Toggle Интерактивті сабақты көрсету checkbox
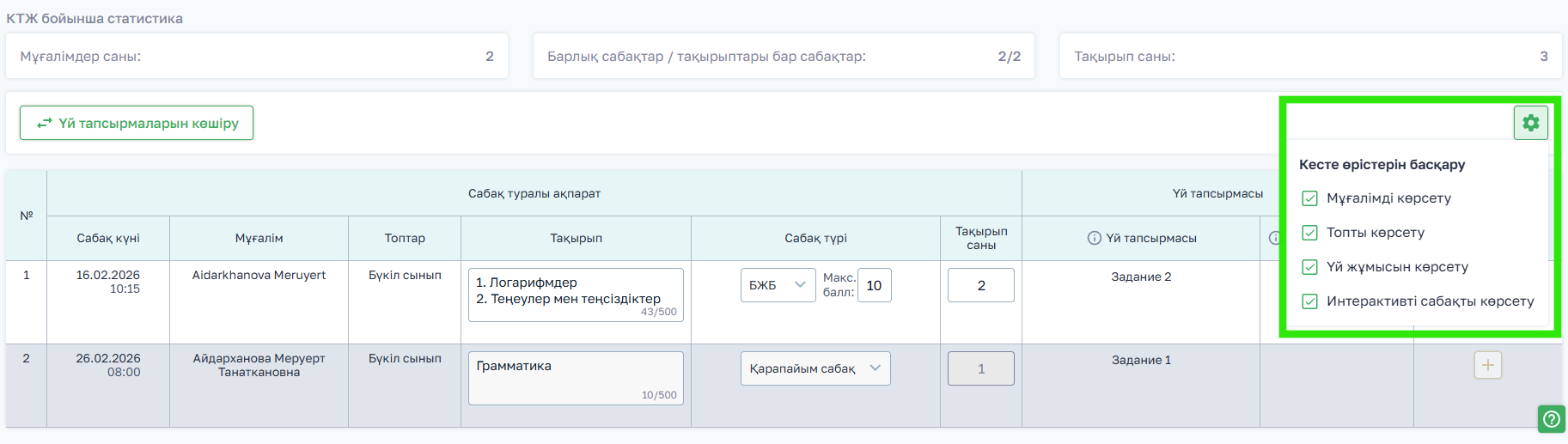Image resolution: width=1568 pixels, height=444 pixels. (x=1309, y=301)
